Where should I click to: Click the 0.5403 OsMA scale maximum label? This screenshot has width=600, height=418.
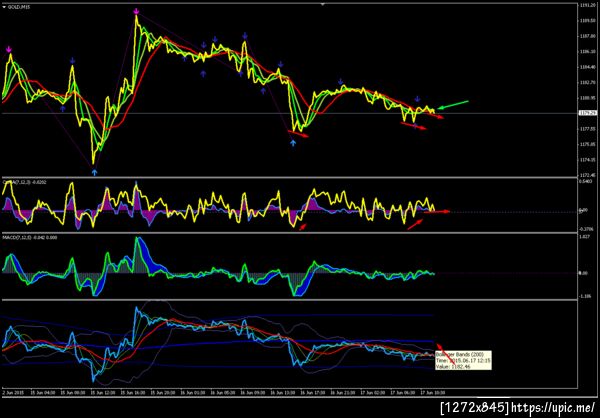point(586,182)
